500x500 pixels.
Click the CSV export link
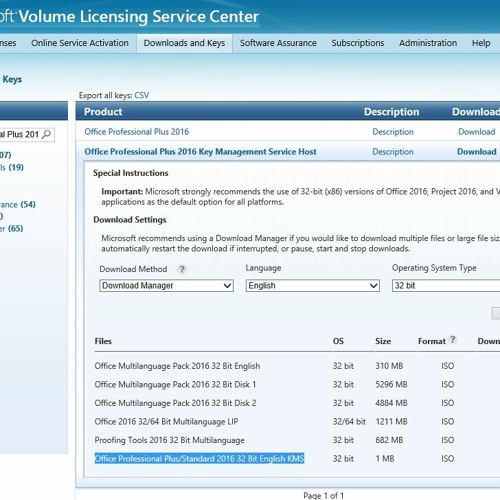click(142, 95)
